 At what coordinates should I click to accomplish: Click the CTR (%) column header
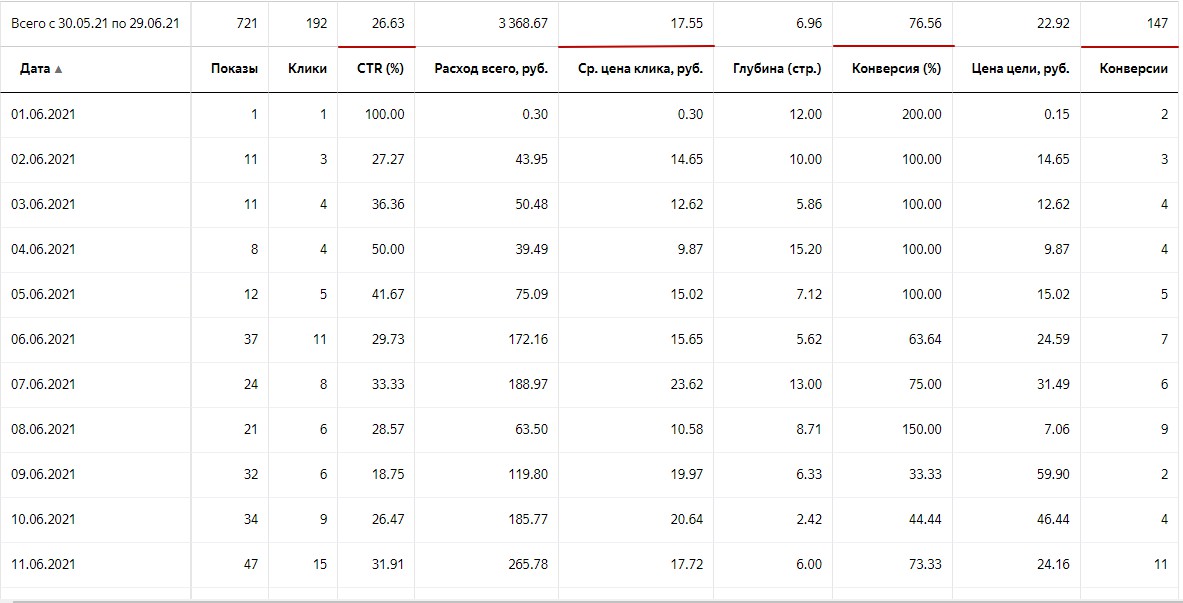coord(380,69)
